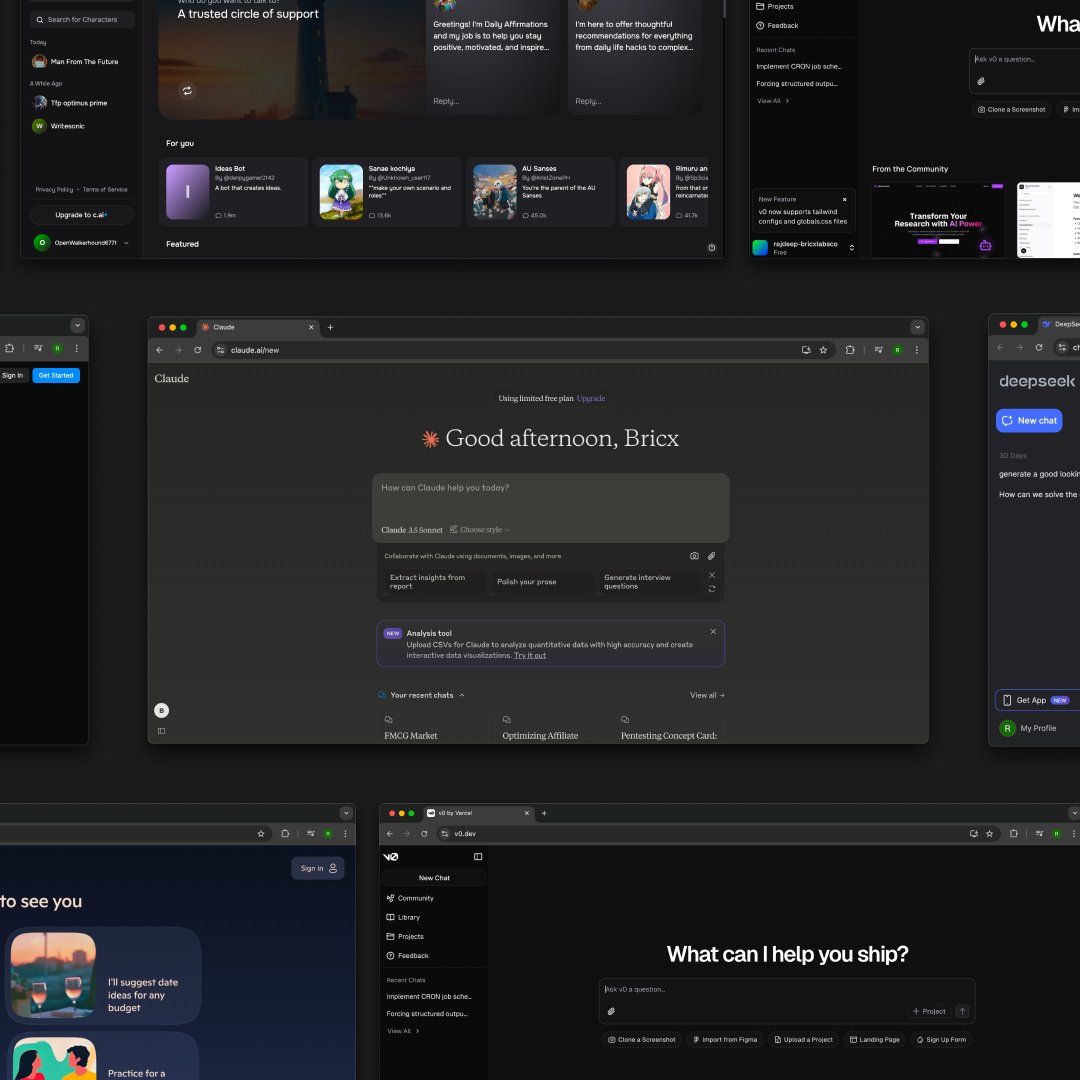This screenshot has width=1080, height=1080.
Task: Expand the rajdeep-bricxlabsco account switcher
Action: (852, 247)
